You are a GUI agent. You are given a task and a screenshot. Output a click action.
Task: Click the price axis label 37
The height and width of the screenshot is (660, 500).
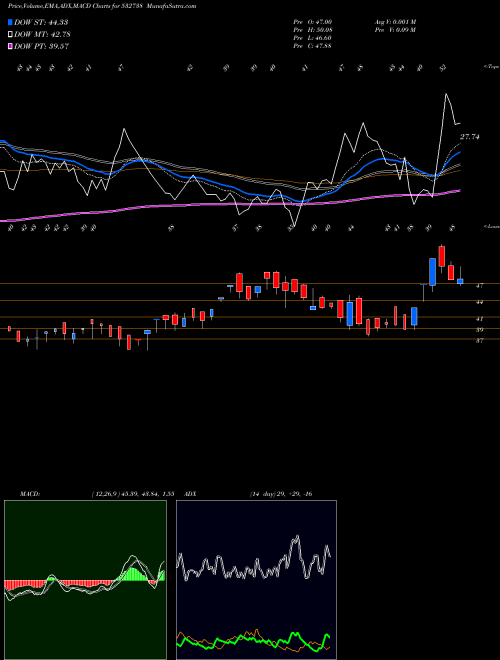pos(479,341)
